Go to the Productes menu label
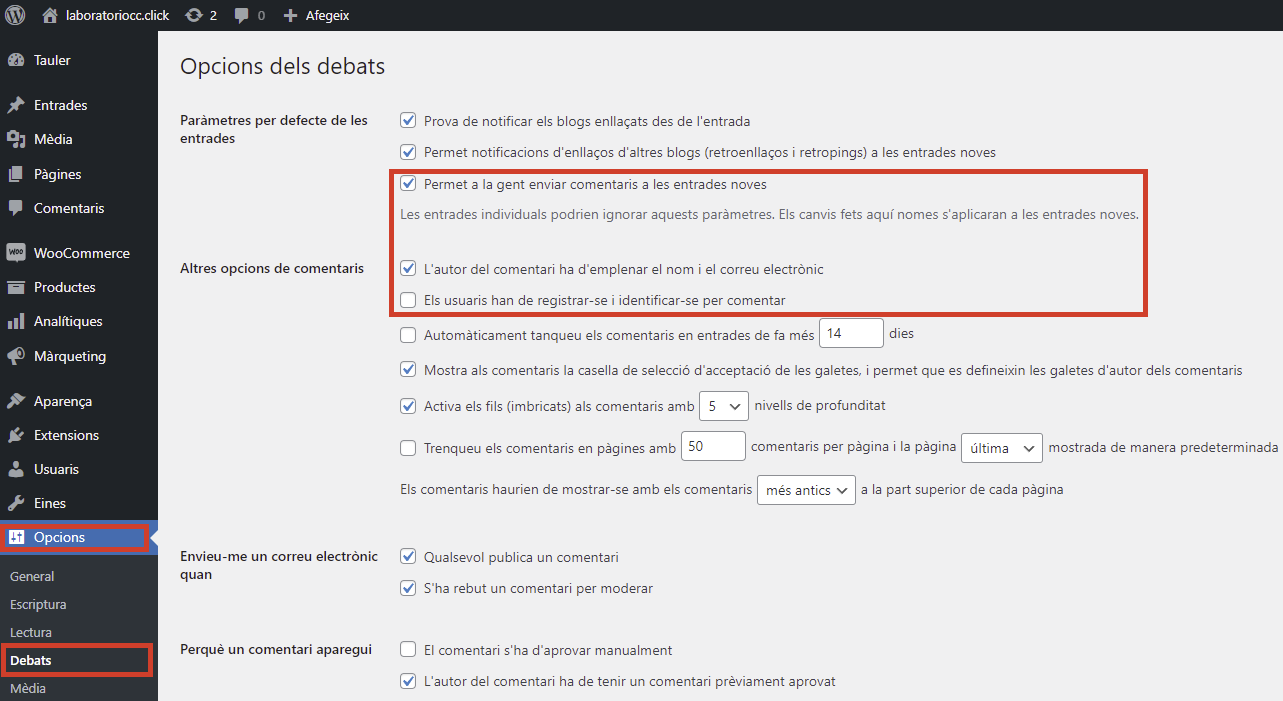Screen dimensions: 1283x701 (x=65, y=287)
